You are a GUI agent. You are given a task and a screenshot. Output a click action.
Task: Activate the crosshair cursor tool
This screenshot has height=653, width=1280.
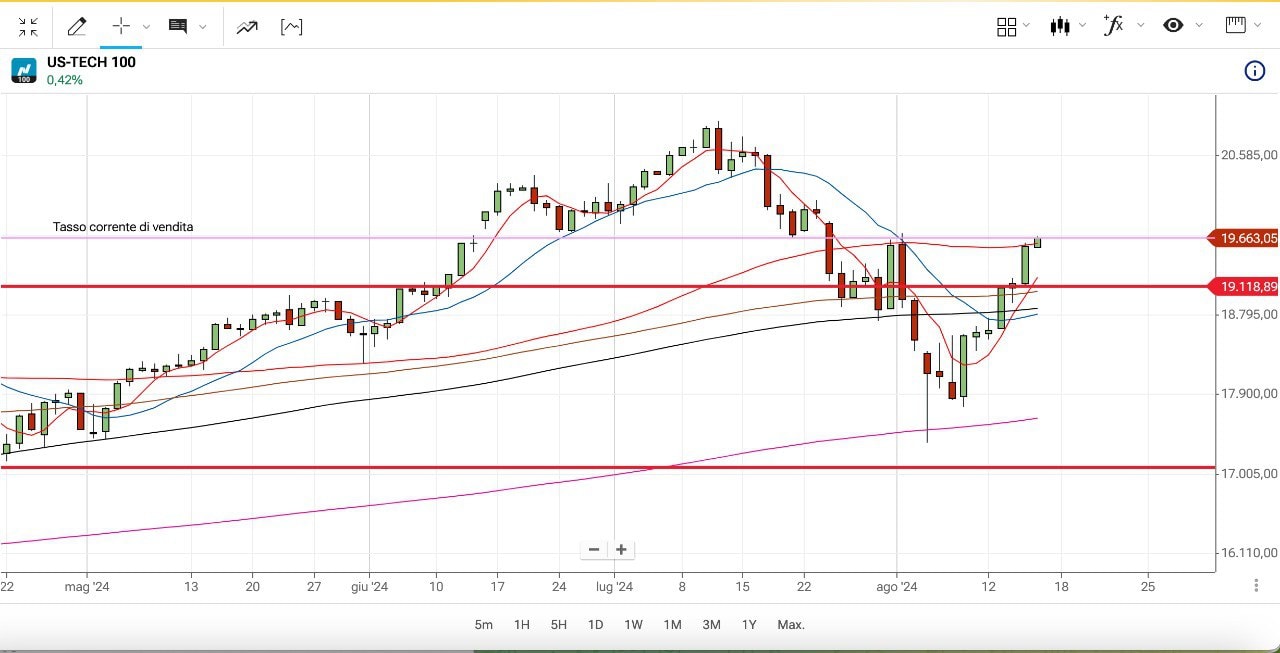click(x=121, y=27)
